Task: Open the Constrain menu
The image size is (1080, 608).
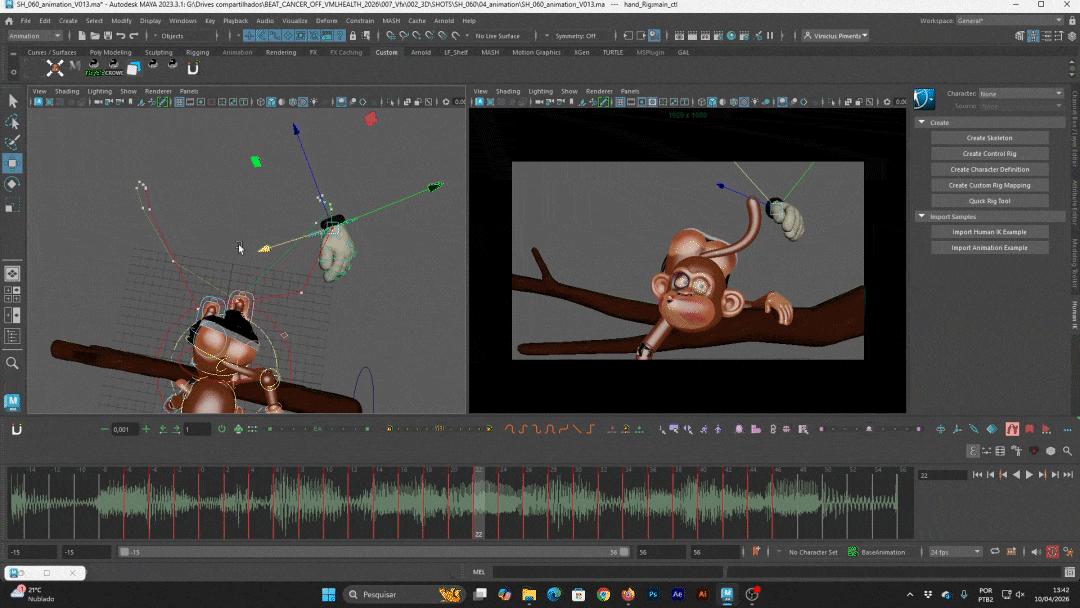Action: (359, 20)
